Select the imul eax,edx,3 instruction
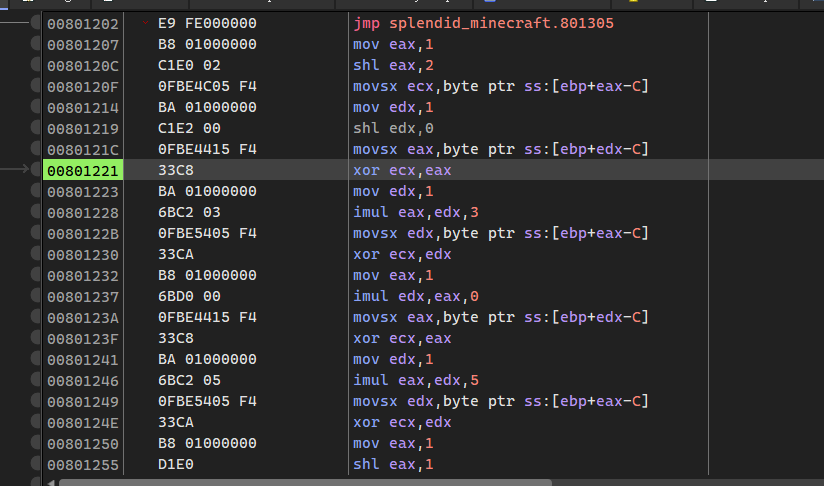Screen dimensions: 824x486 pyautogui.click(x=407, y=213)
